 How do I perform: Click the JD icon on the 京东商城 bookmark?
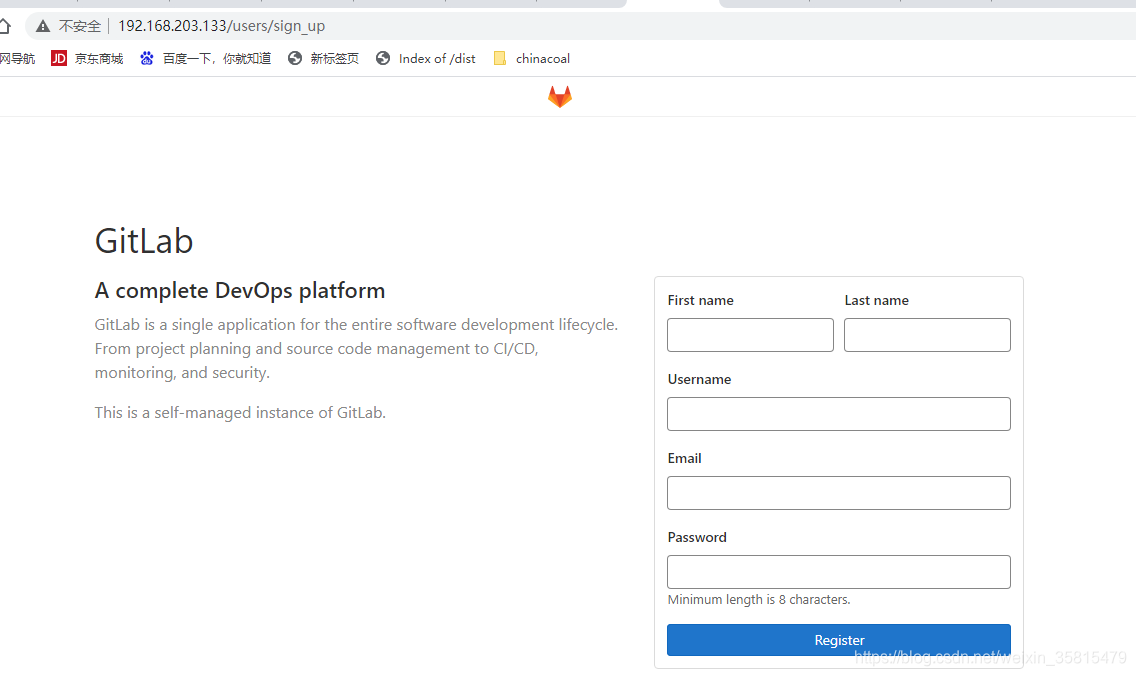pos(58,58)
